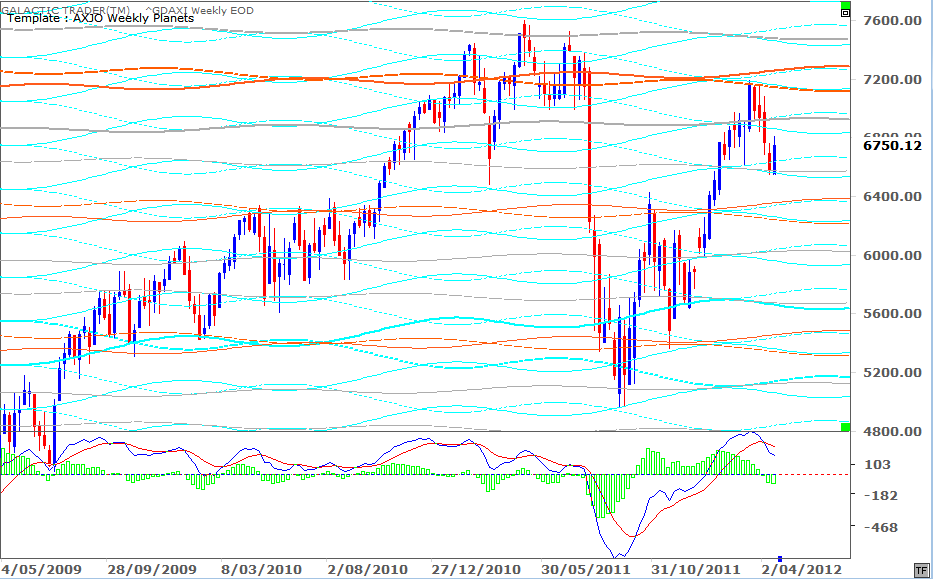Image resolution: width=933 pixels, height=579 pixels.
Task: Click the 31/10/2011 date label
Action: 695,569
